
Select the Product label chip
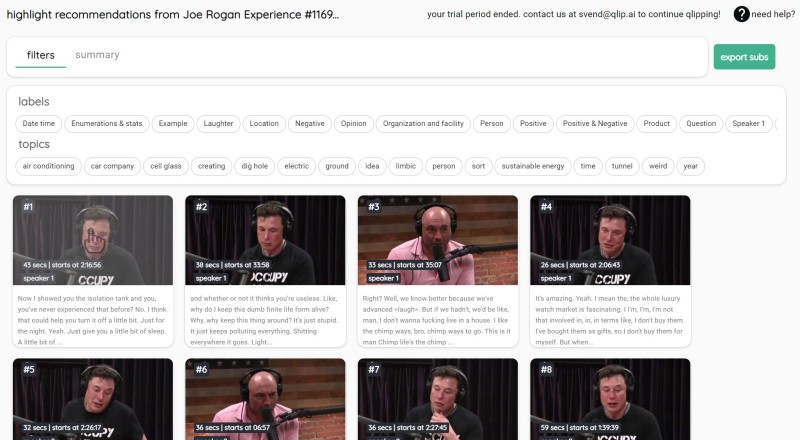tap(657, 124)
